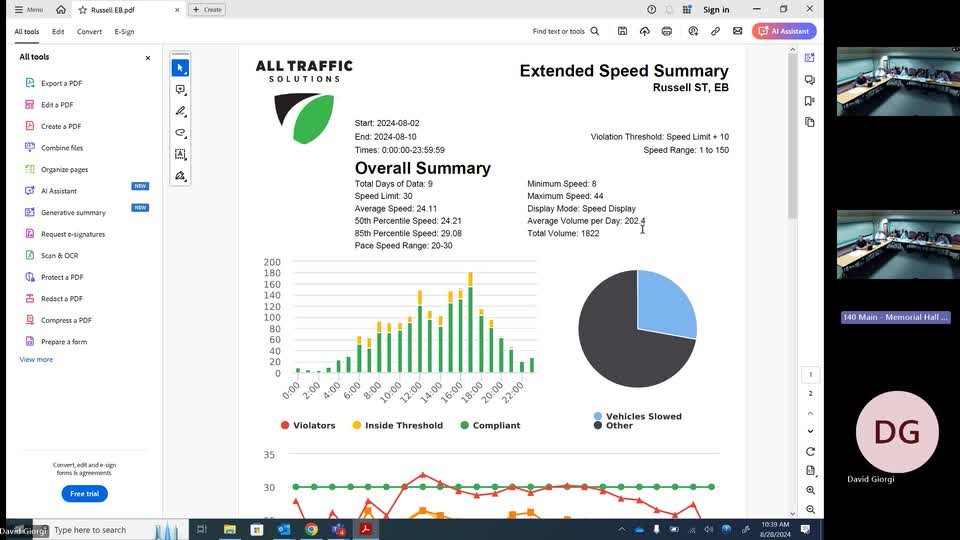The image size is (960, 540).
Task: Go to the Home icon
Action: click(x=61, y=10)
